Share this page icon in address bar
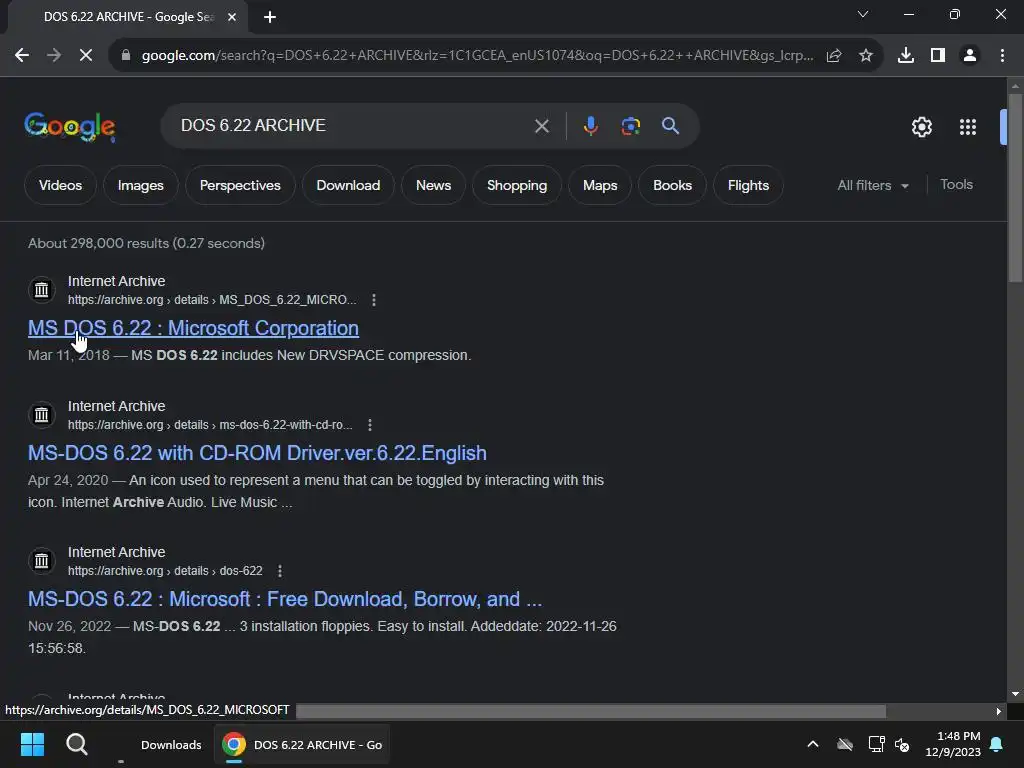 tap(833, 56)
